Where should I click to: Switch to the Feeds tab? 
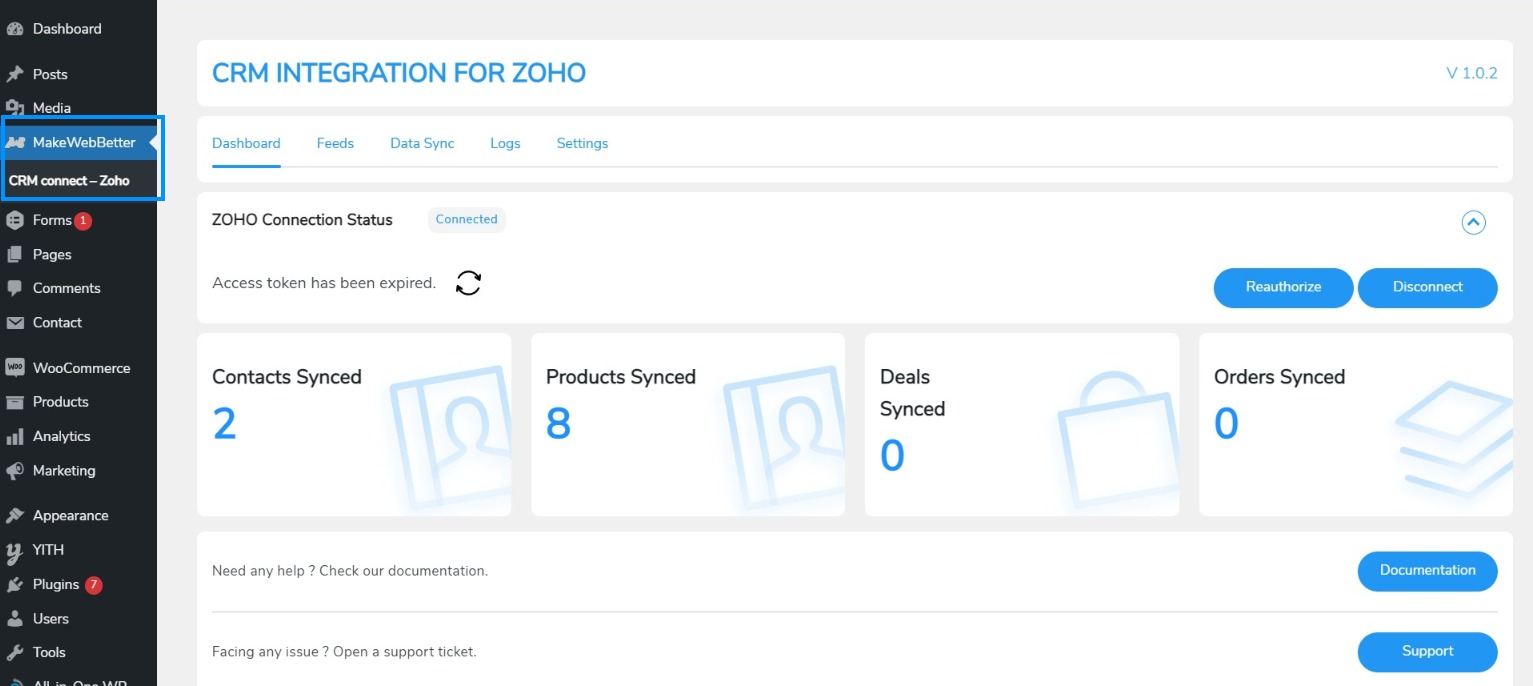tap(335, 143)
